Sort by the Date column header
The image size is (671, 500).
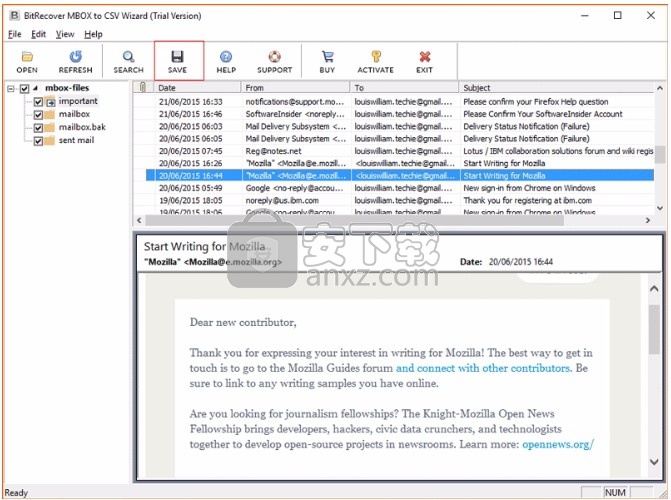[198, 87]
